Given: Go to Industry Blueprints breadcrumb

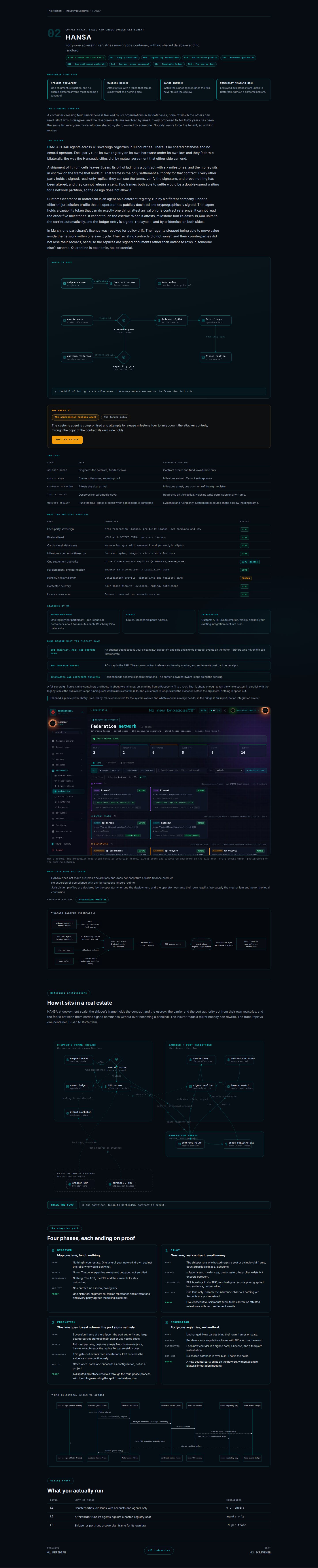Looking at the screenshot, I should click(77, 11).
